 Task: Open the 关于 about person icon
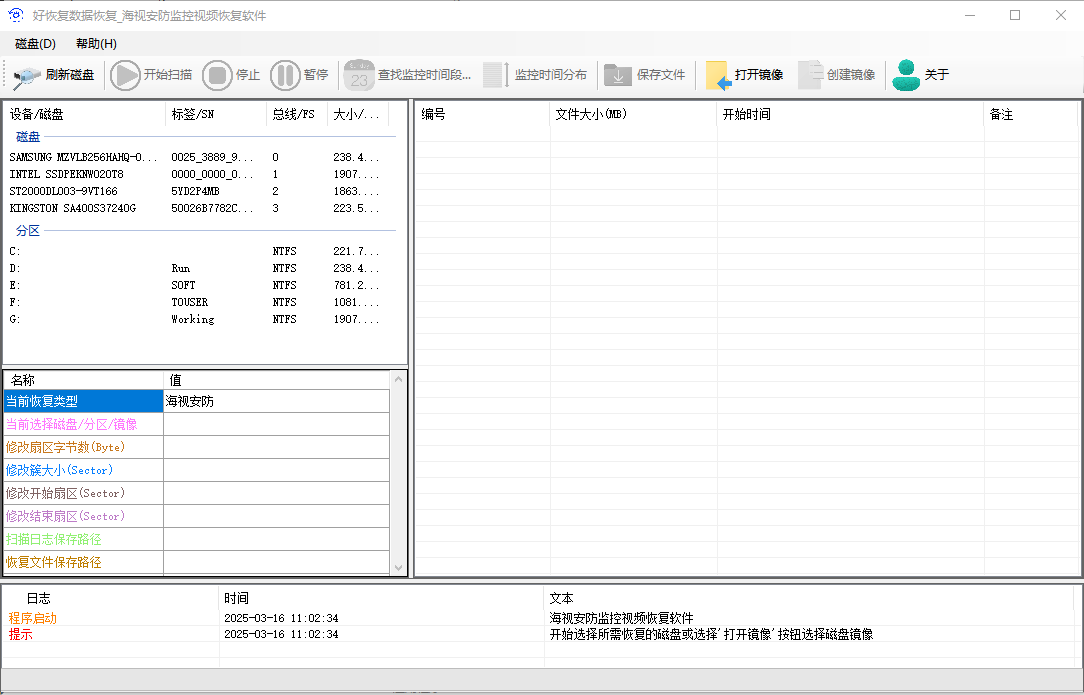906,75
